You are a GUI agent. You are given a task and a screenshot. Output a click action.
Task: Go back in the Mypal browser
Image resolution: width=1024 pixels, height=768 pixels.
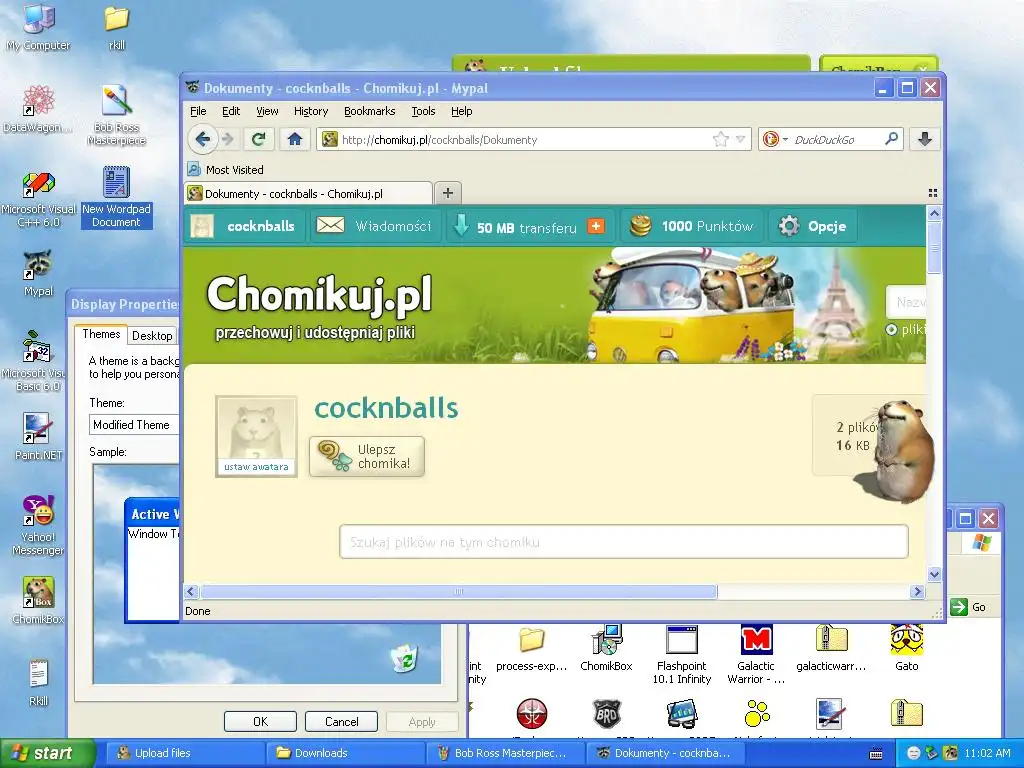(202, 139)
